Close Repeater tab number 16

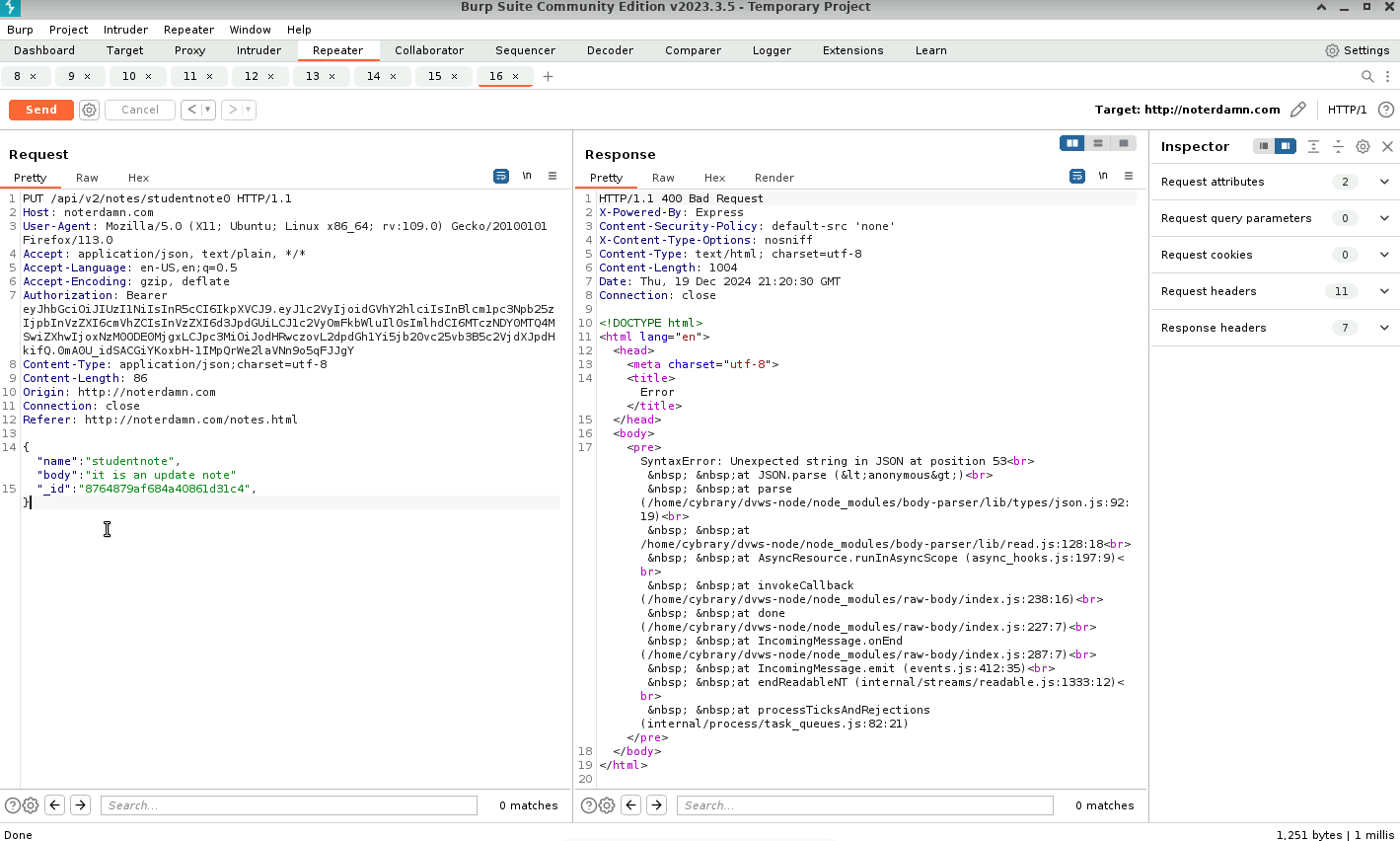pos(515,76)
